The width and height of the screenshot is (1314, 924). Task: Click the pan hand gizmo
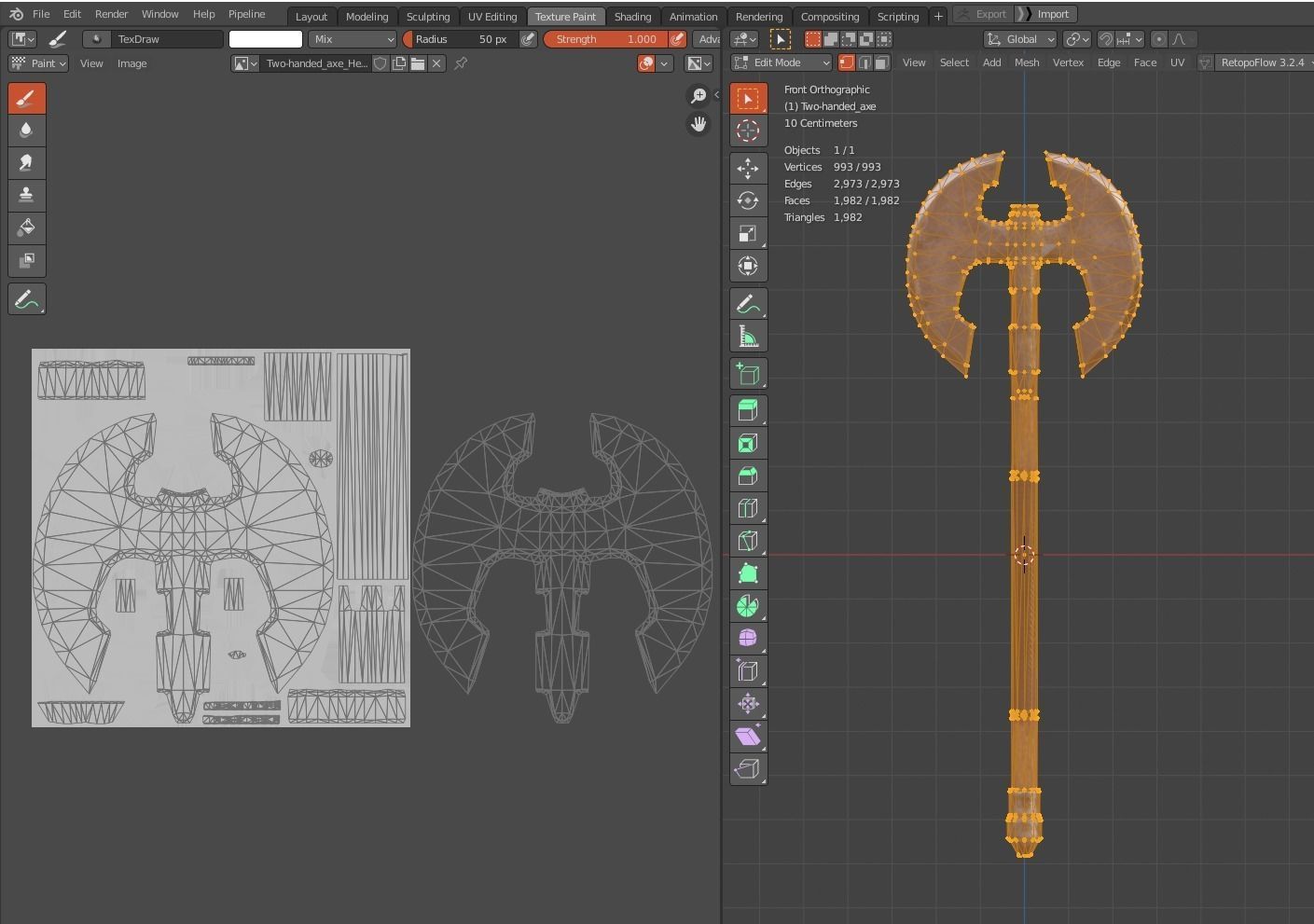coord(698,124)
